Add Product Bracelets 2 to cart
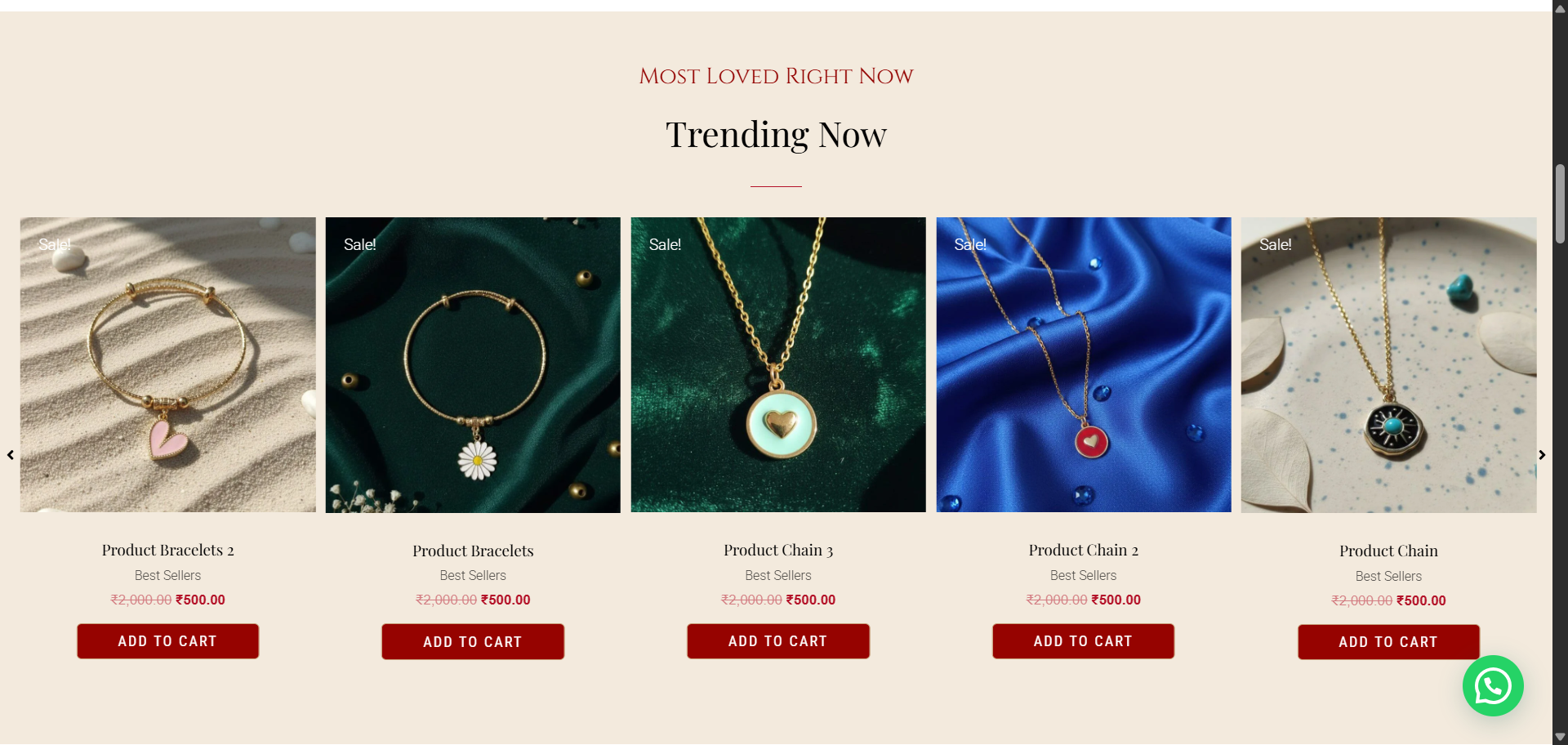The height and width of the screenshot is (745, 1568). point(167,641)
